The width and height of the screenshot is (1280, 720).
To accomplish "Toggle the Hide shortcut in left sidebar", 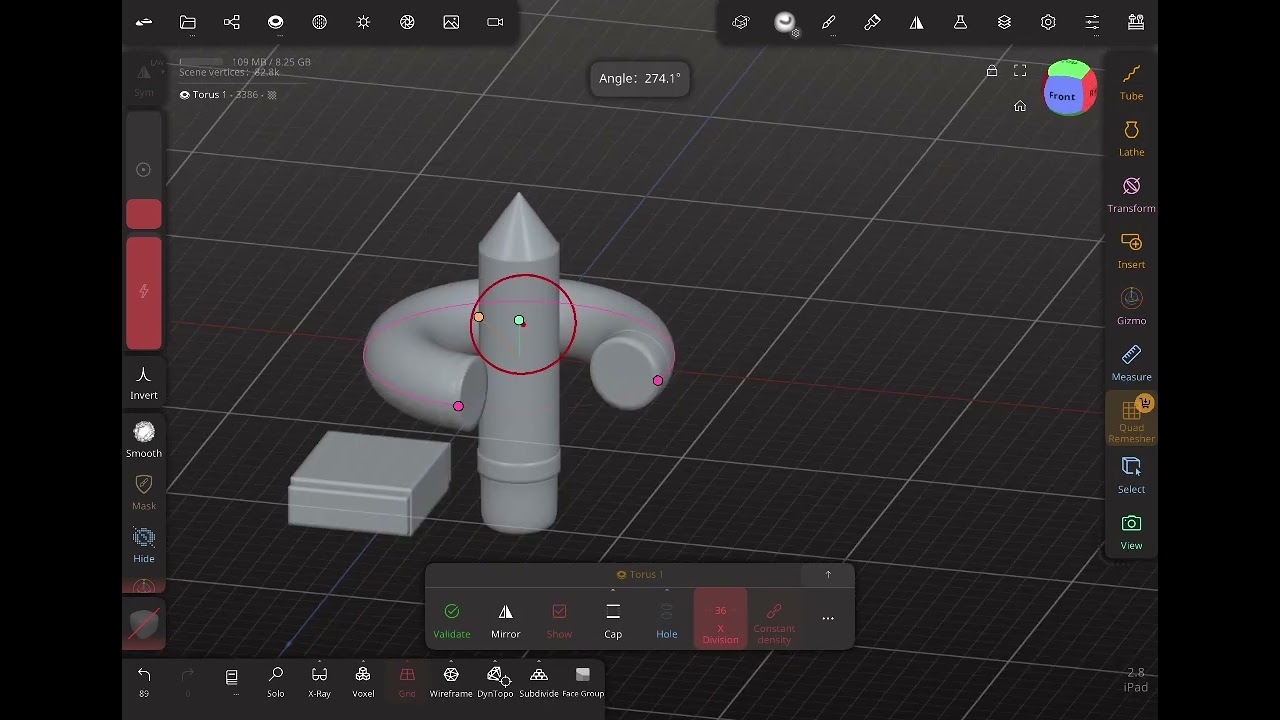I will pyautogui.click(x=144, y=544).
